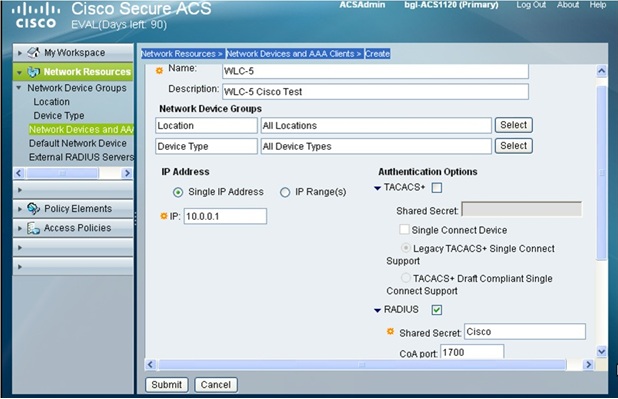Click the Create breadcrumb
The image size is (618, 399).
[377, 54]
